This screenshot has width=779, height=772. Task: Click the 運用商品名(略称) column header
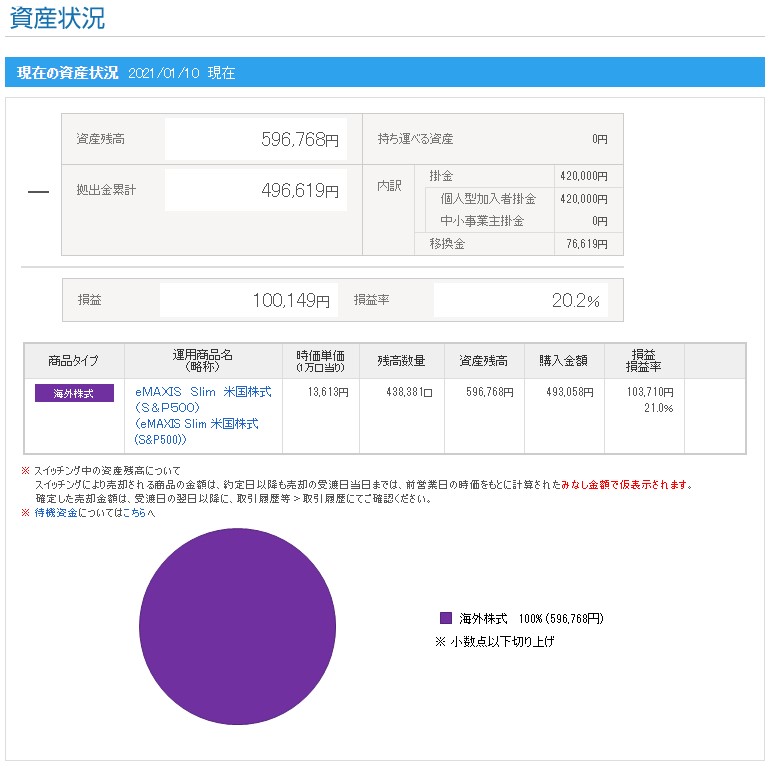203,361
